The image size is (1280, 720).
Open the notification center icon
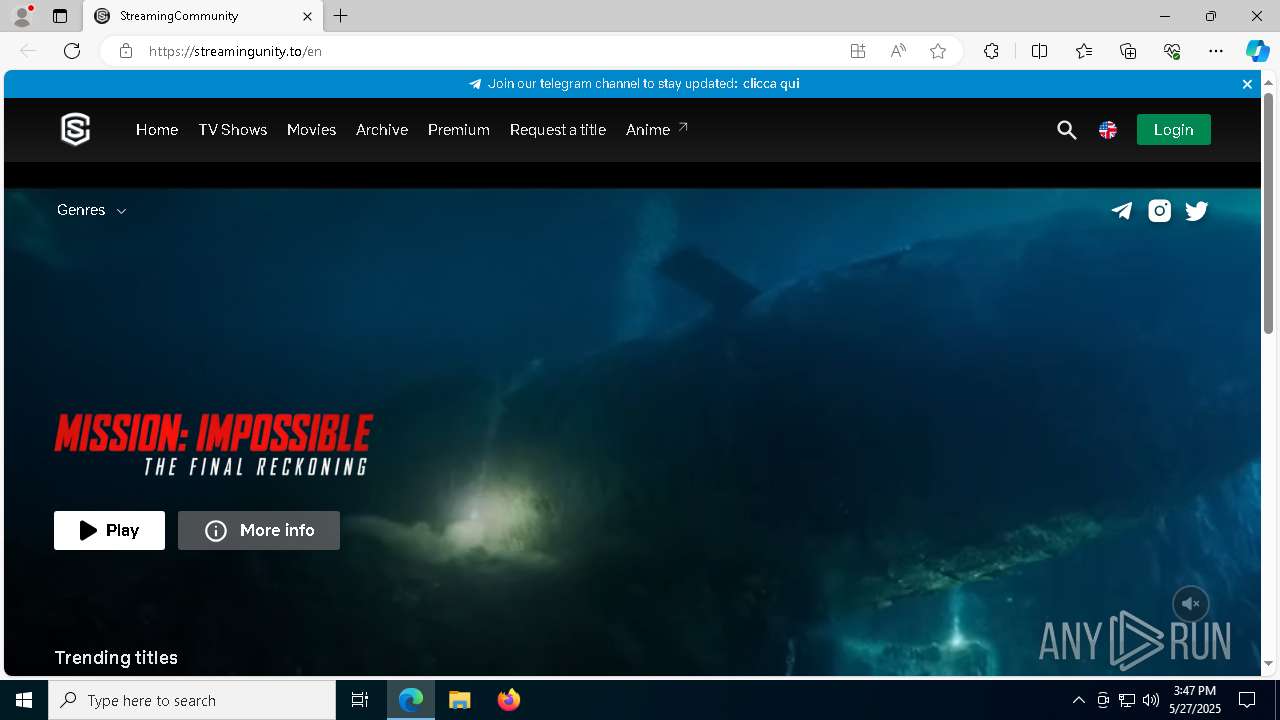point(1247,700)
